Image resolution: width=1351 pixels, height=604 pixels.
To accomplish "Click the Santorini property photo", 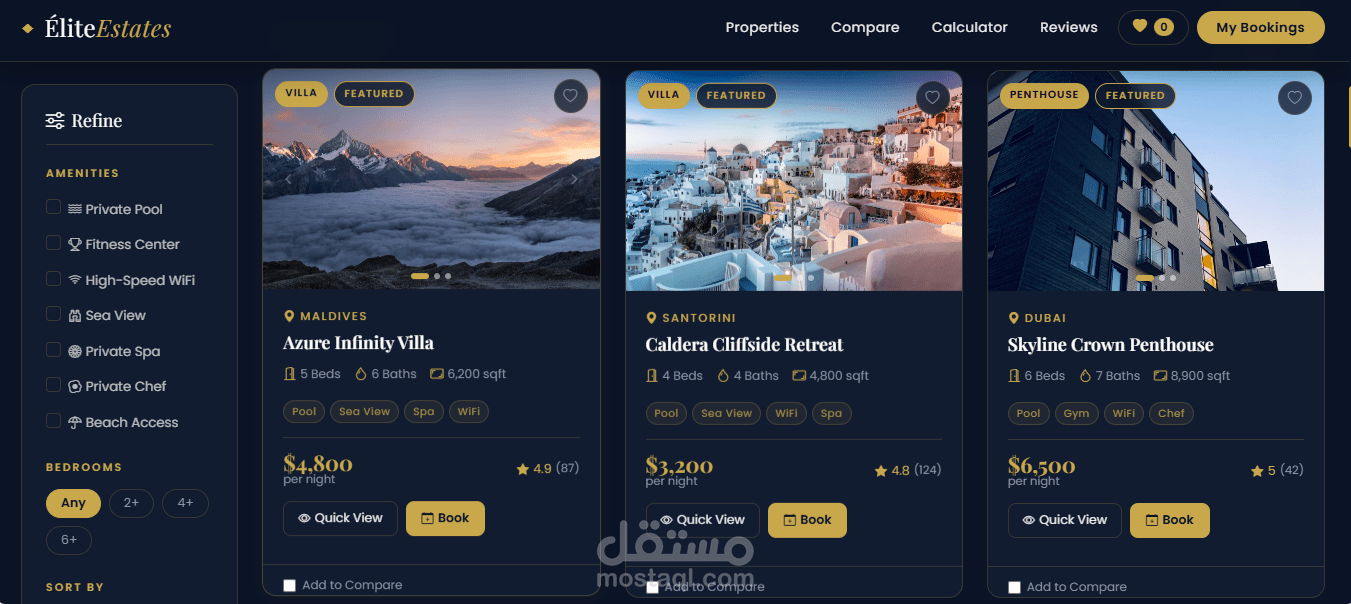I will click(794, 181).
